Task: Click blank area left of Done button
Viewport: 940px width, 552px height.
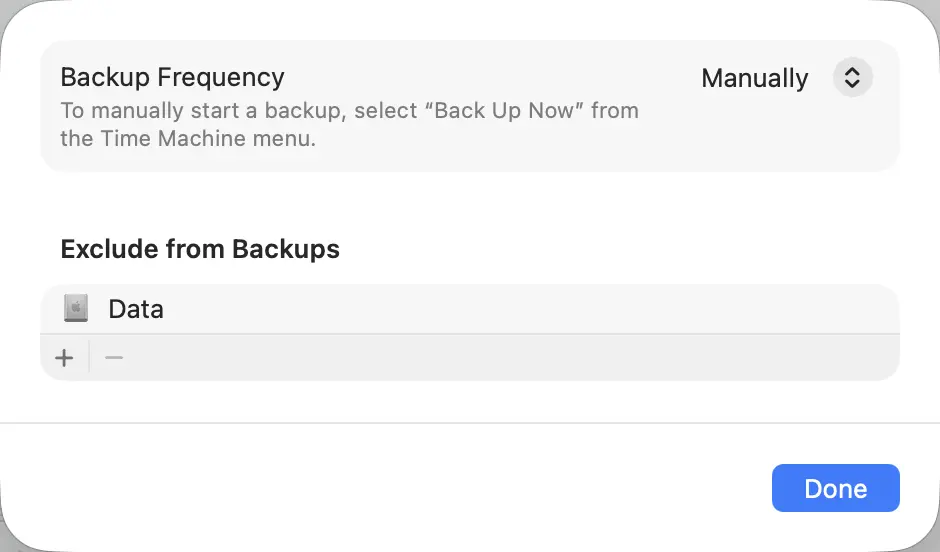Action: point(400,488)
